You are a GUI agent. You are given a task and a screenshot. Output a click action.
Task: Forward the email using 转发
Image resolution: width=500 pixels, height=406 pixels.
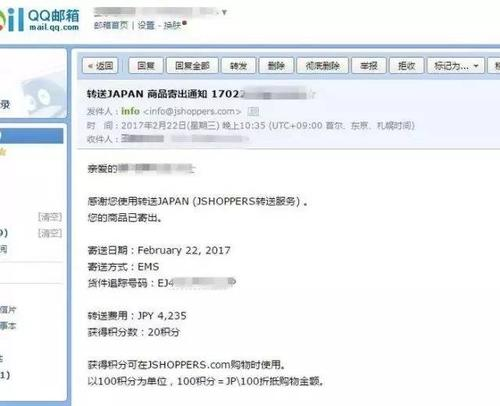coord(238,66)
